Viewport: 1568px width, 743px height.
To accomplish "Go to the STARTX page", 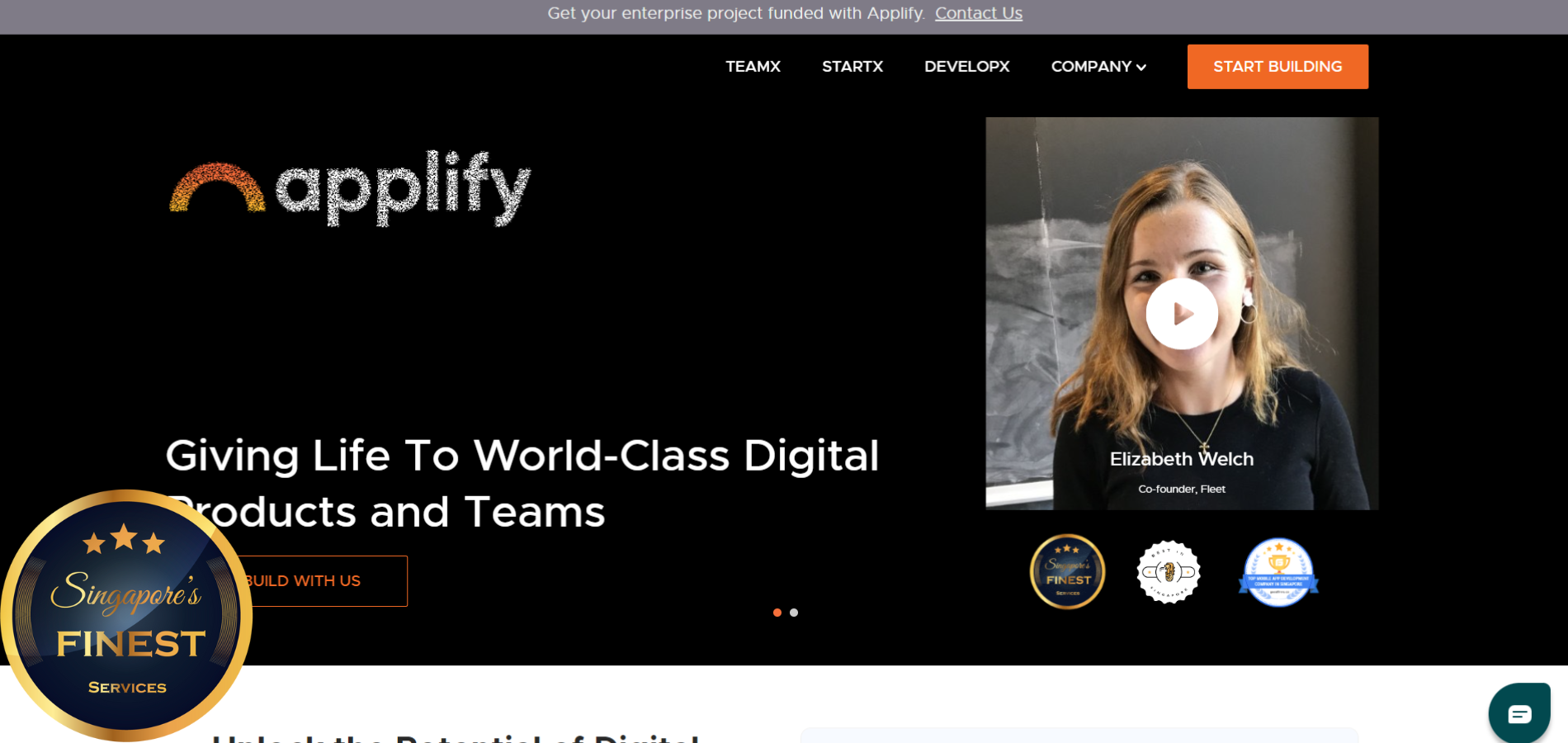I will pos(852,67).
